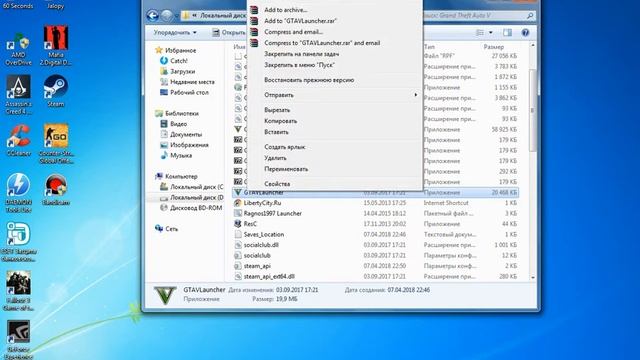Image resolution: width=640 pixels, height=360 pixels.
Task: Choose Копировать in the context menu
Action: click(280, 121)
